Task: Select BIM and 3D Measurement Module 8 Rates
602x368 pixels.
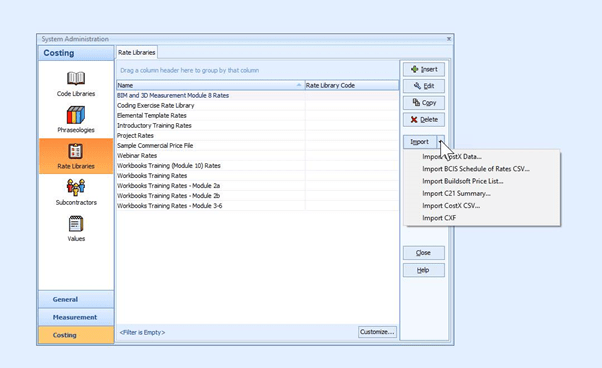Action: click(257, 96)
